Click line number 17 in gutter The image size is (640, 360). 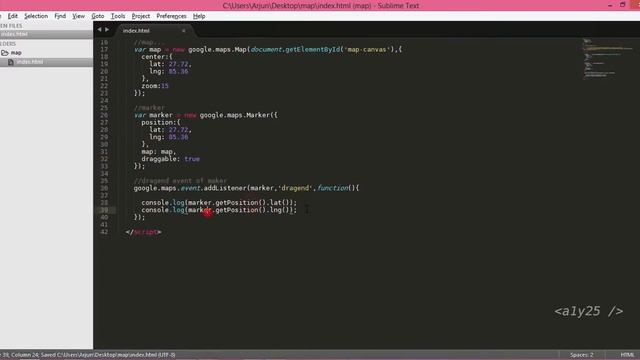click(104, 49)
